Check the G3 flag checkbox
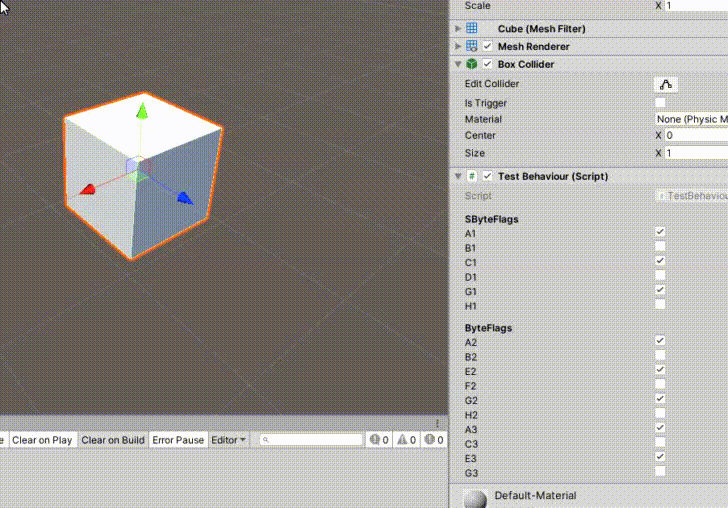728x508 pixels. pyautogui.click(x=660, y=471)
